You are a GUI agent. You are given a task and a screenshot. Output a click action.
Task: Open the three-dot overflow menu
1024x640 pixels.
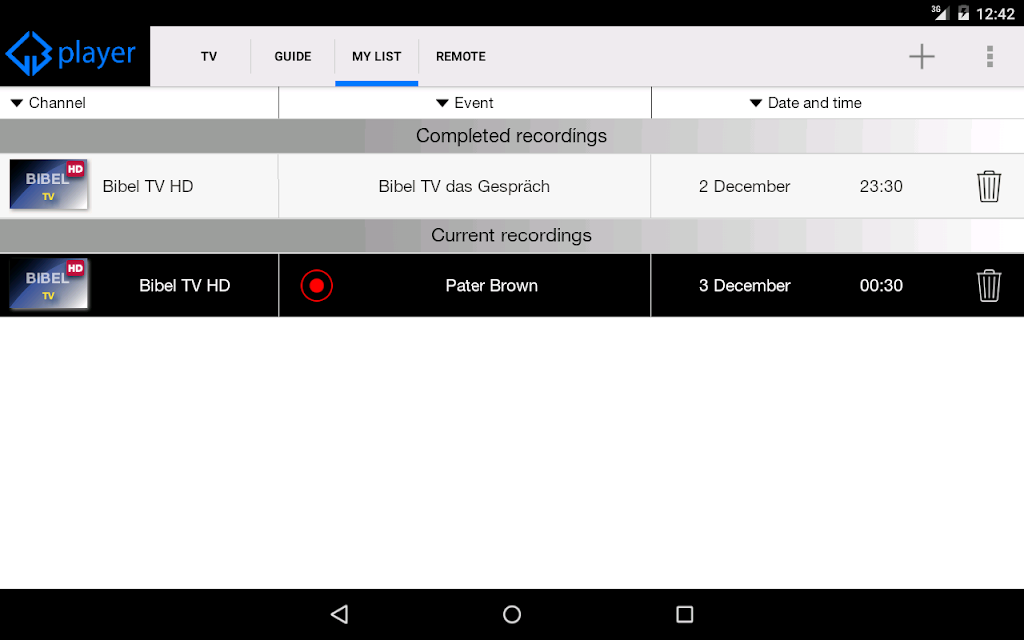tap(990, 57)
